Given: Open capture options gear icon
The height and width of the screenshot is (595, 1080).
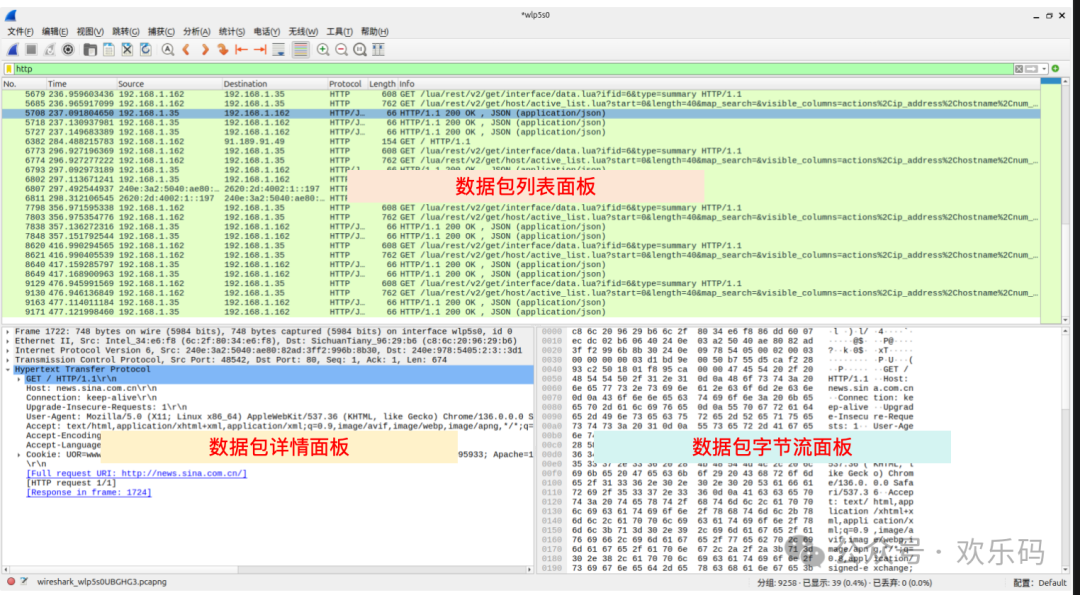Looking at the screenshot, I should (68, 50).
